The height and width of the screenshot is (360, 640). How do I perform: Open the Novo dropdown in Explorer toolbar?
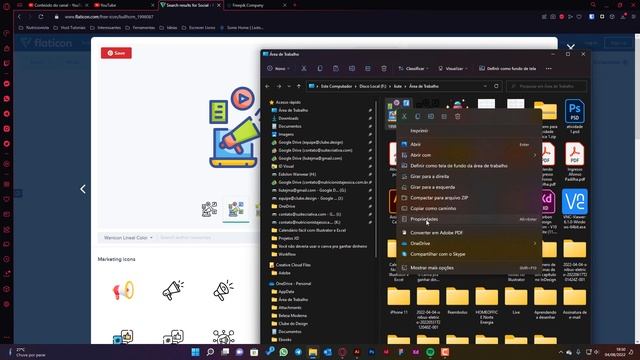point(278,69)
